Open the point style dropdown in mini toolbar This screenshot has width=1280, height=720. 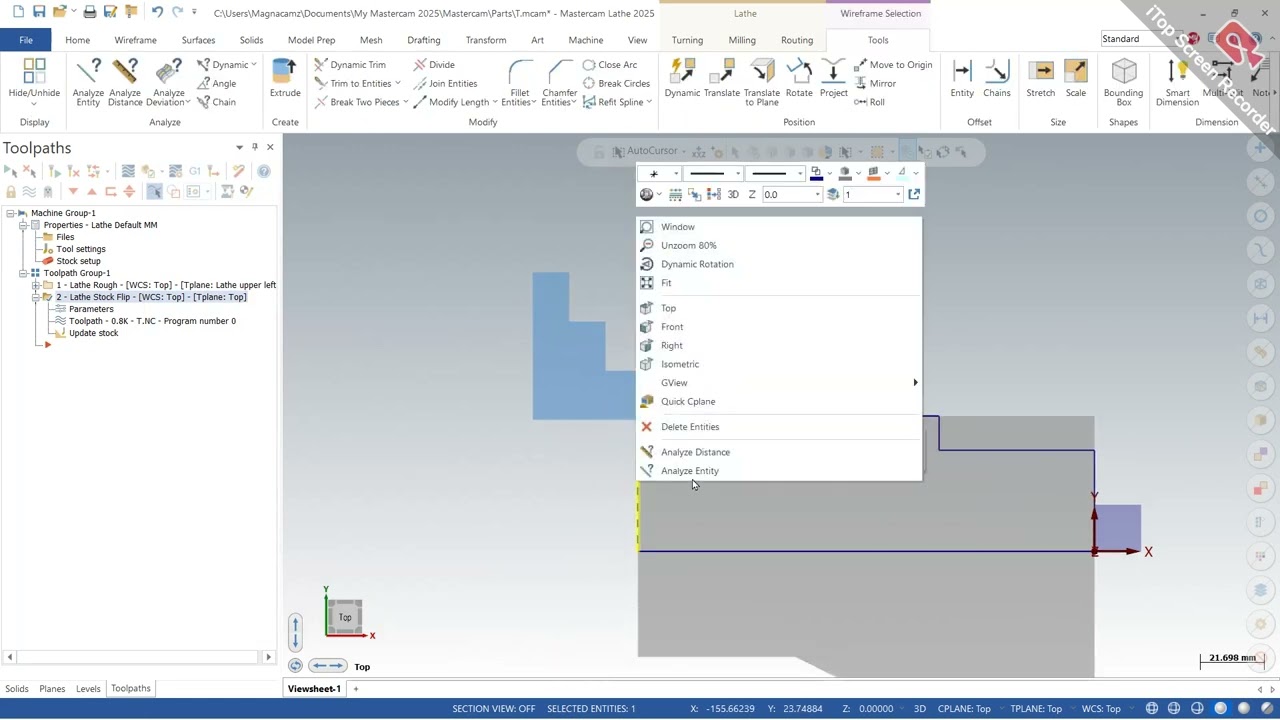676,174
